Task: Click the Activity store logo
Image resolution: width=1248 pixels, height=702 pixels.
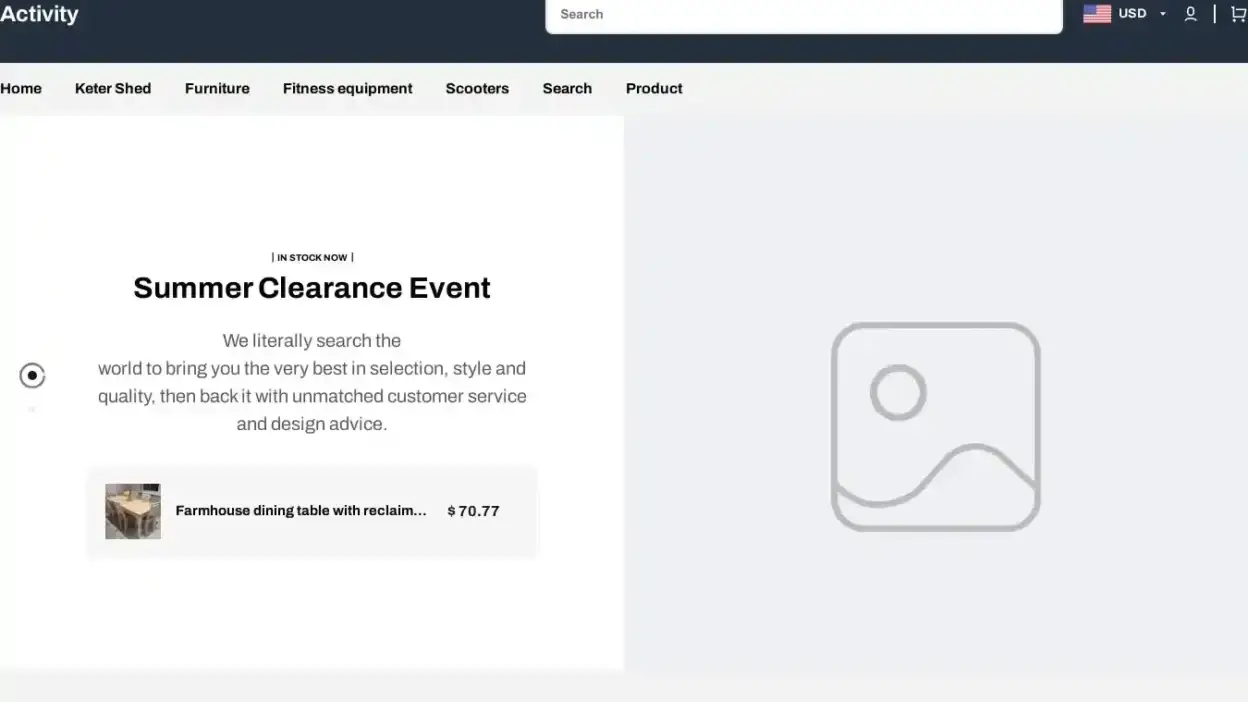Action: (x=39, y=14)
